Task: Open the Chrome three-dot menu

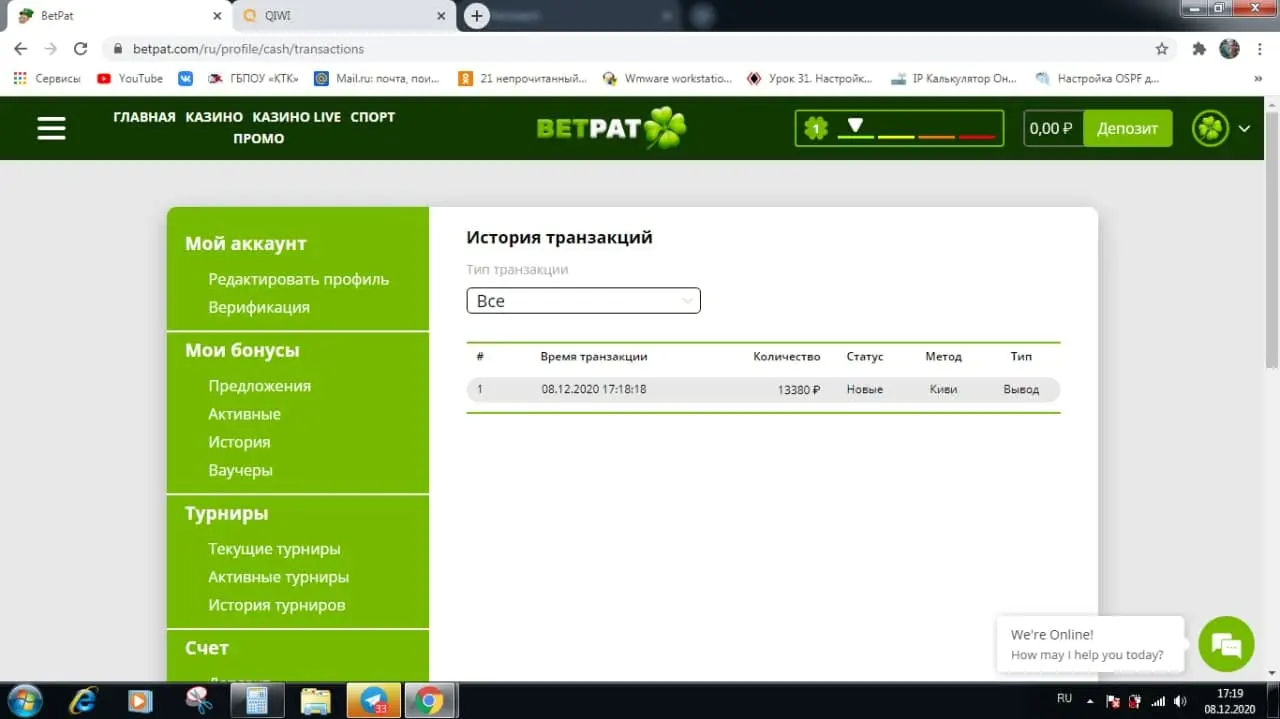Action: tap(1259, 48)
